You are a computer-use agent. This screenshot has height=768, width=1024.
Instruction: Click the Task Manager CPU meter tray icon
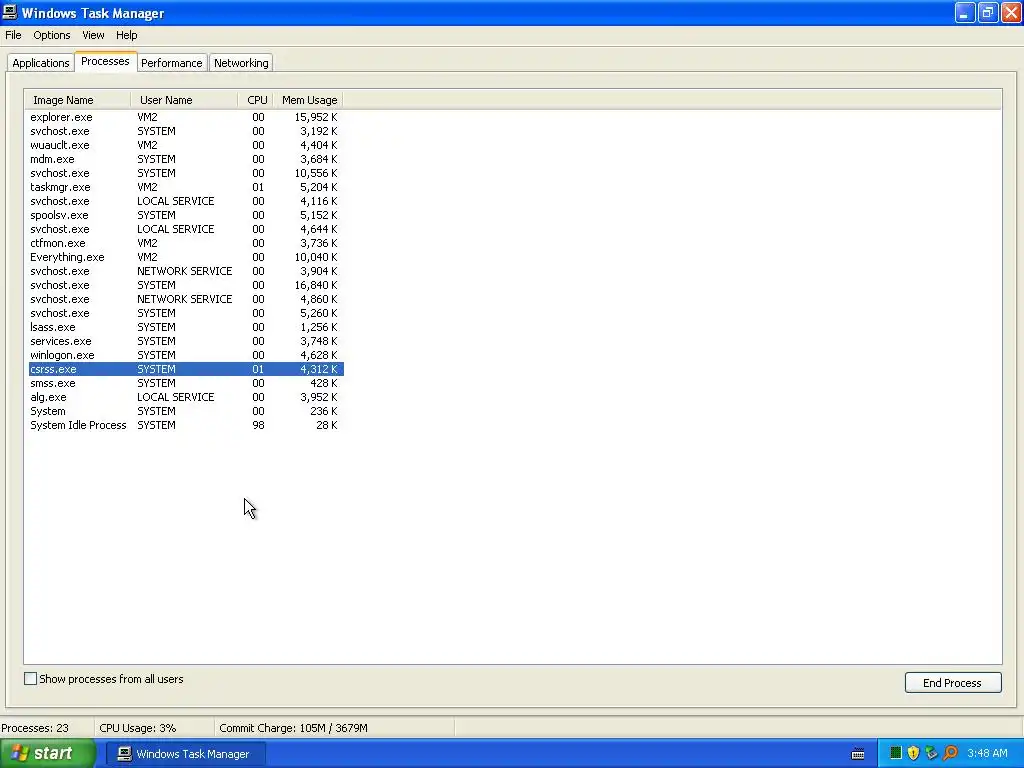point(895,753)
